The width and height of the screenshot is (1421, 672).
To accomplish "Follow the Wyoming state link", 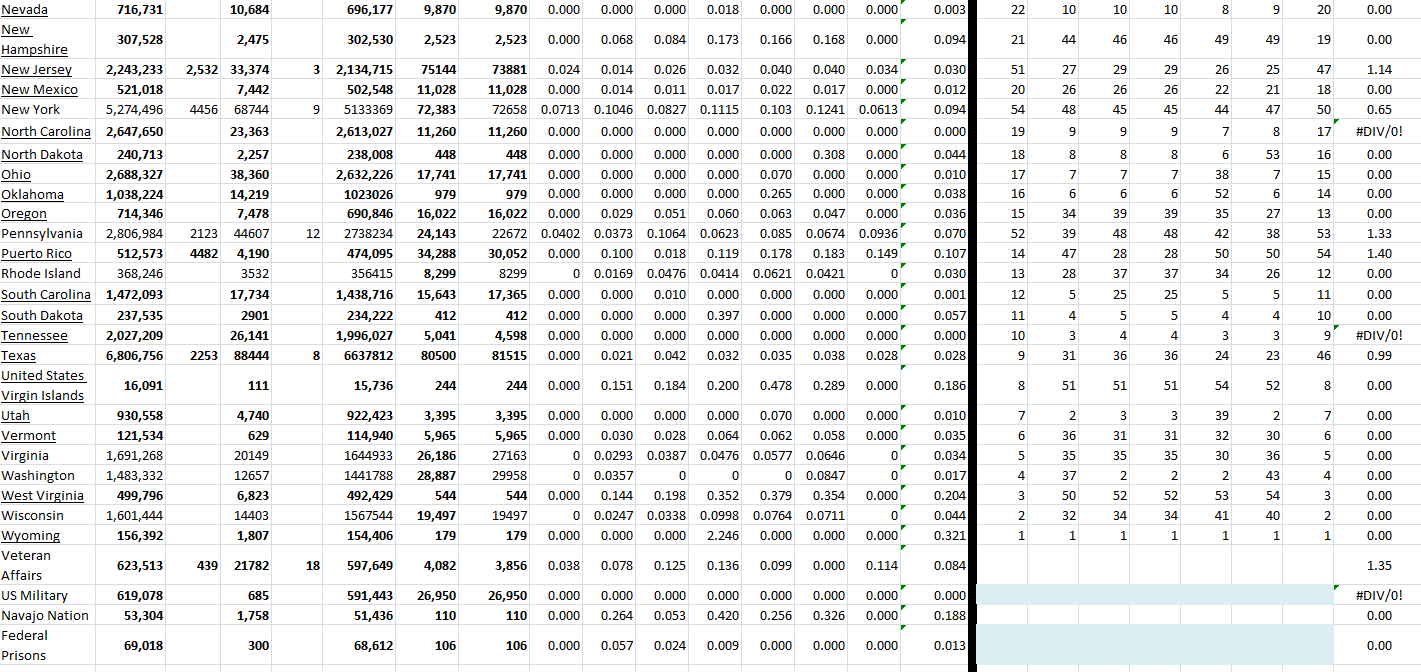I will [30, 536].
